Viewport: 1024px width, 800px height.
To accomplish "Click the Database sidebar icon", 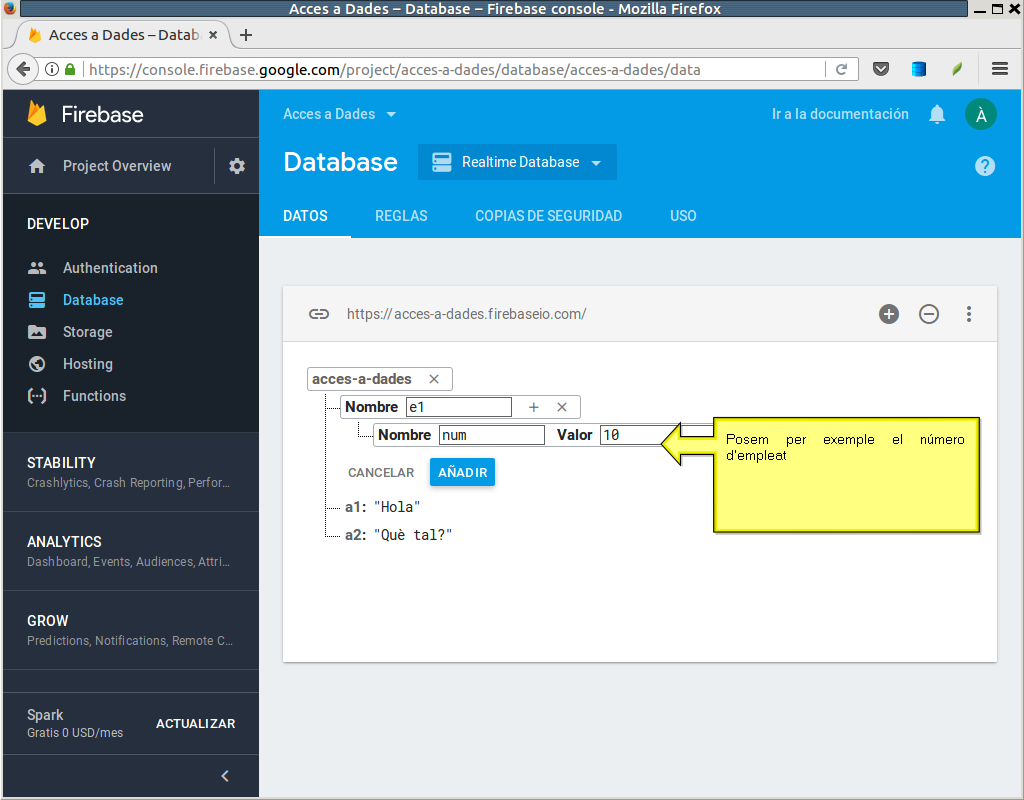I will coord(37,300).
